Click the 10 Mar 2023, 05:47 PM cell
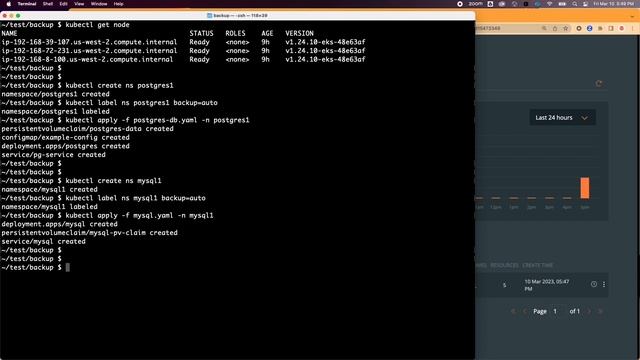640x360 pixels. (547, 285)
